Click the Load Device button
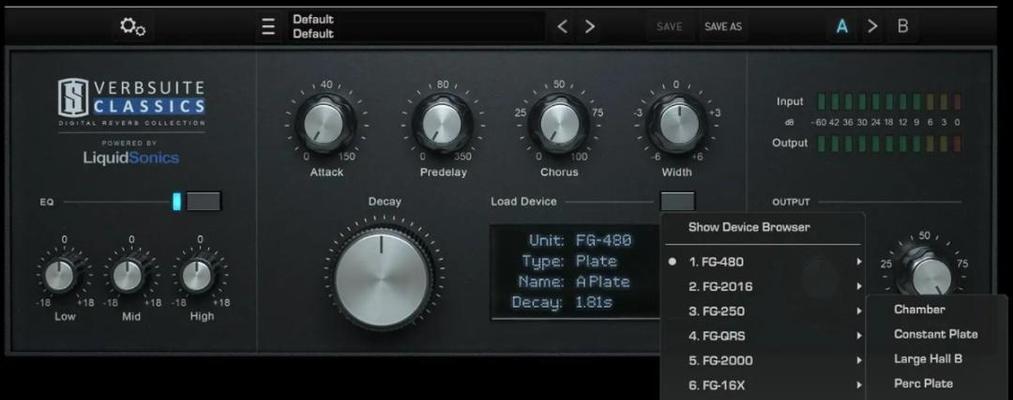 pyautogui.click(x=678, y=202)
